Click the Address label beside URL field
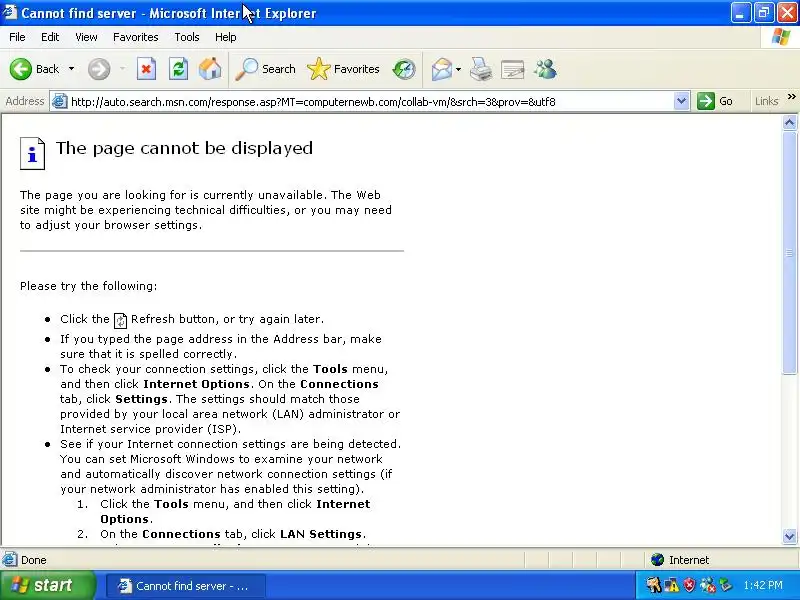Screen dimensions: 800x600 24,101
